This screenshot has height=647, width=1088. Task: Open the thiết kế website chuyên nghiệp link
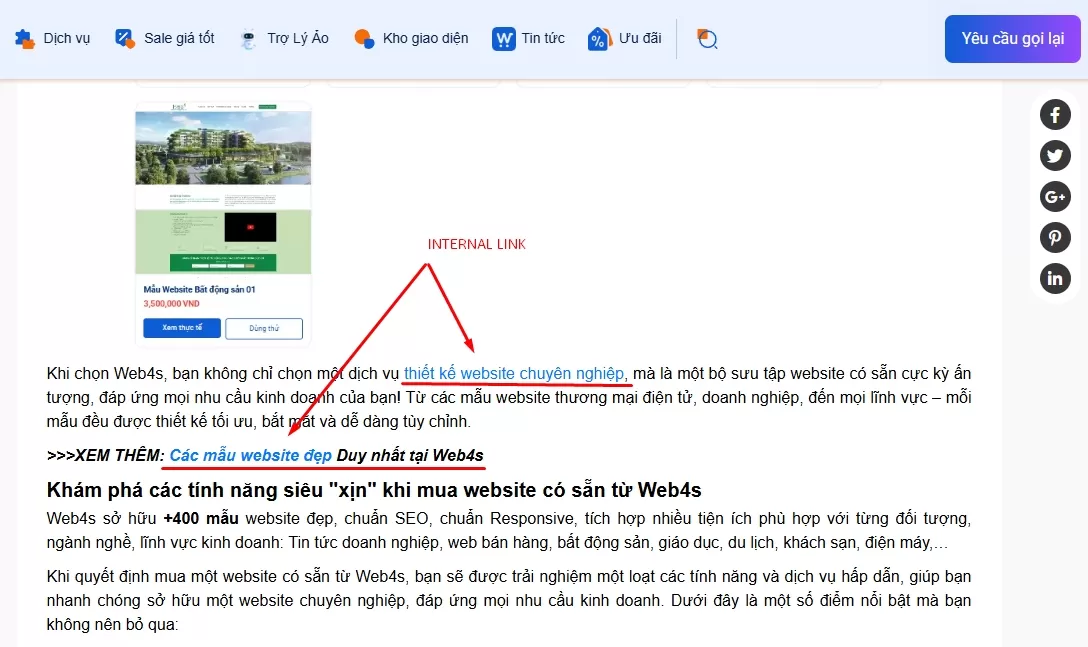[514, 373]
